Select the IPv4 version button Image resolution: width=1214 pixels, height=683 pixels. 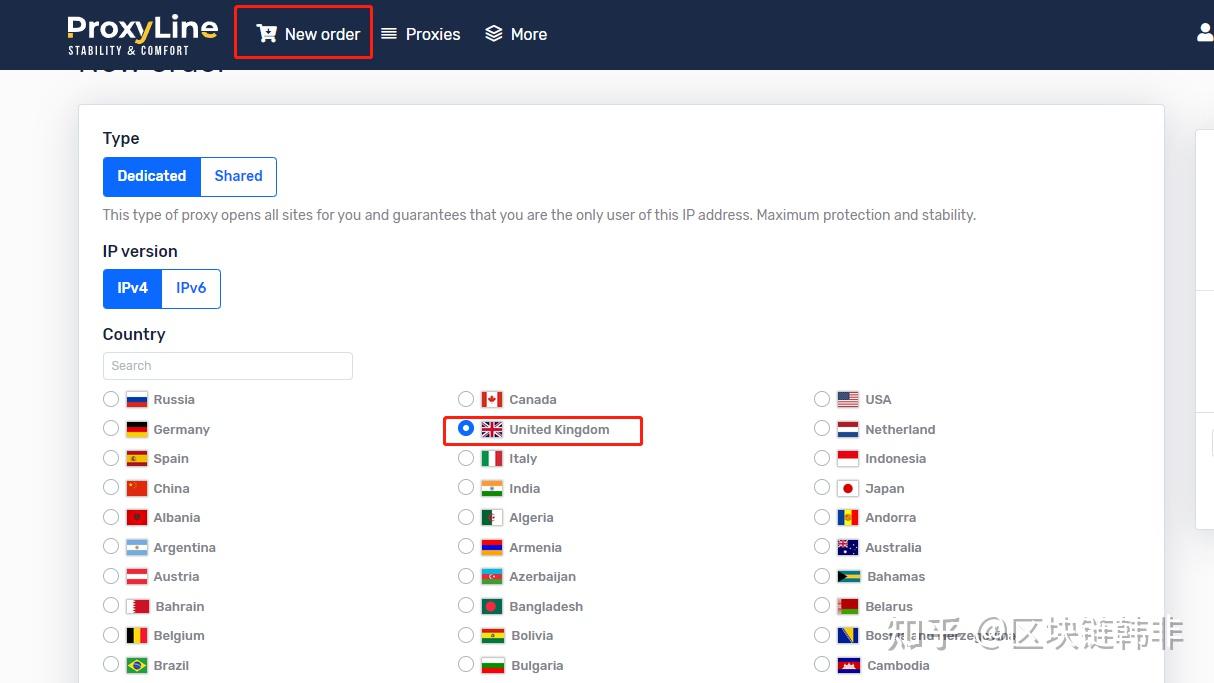(133, 288)
